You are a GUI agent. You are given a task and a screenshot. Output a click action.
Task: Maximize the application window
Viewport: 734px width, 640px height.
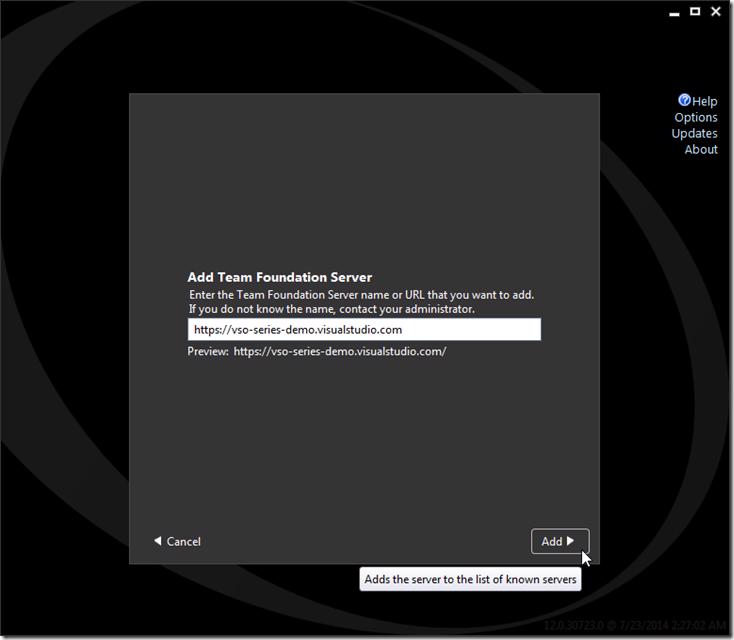pos(695,11)
